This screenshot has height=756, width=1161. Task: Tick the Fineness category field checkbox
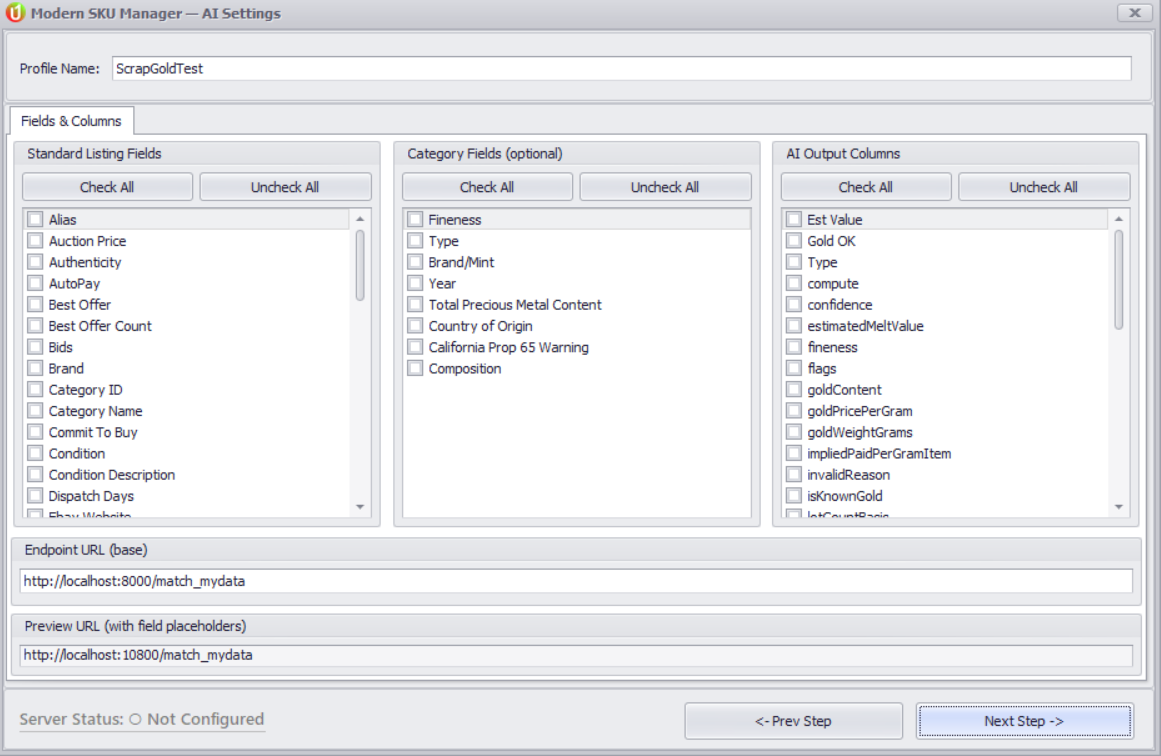[415, 219]
